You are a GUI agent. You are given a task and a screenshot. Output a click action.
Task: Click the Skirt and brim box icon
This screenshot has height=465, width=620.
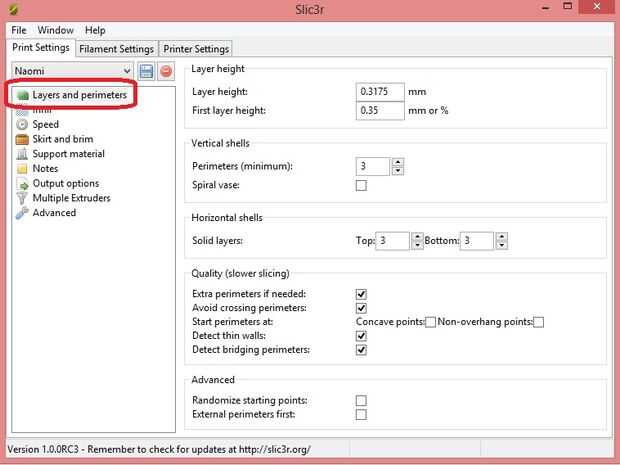[x=22, y=139]
